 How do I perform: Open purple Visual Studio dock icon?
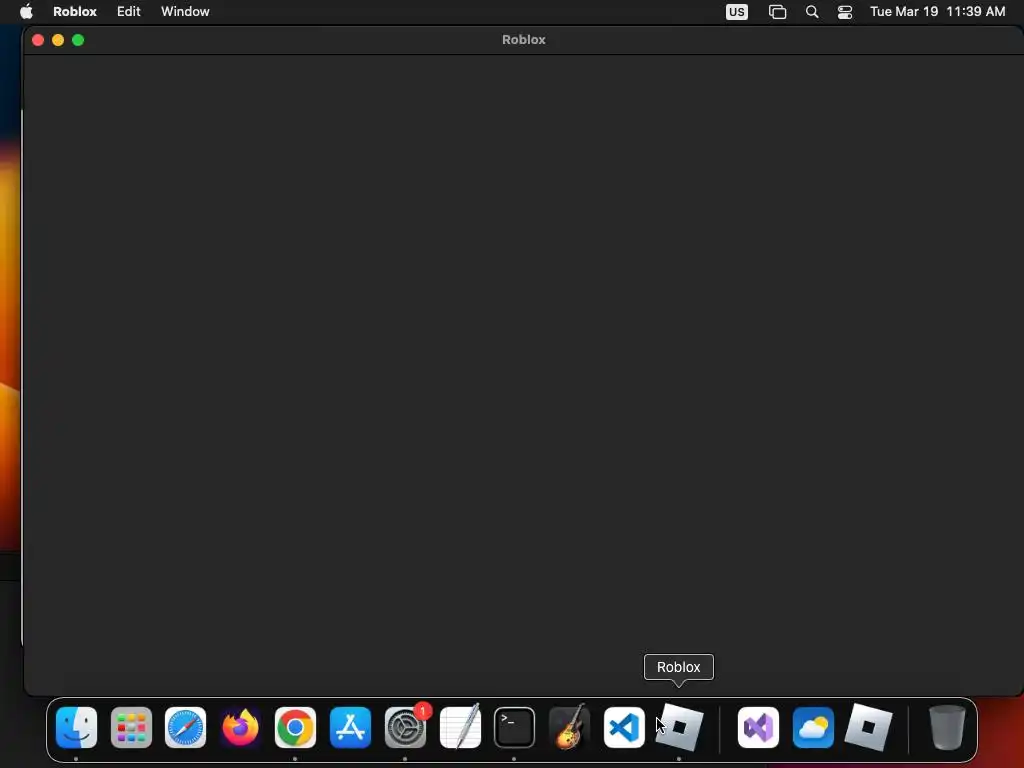[758, 728]
